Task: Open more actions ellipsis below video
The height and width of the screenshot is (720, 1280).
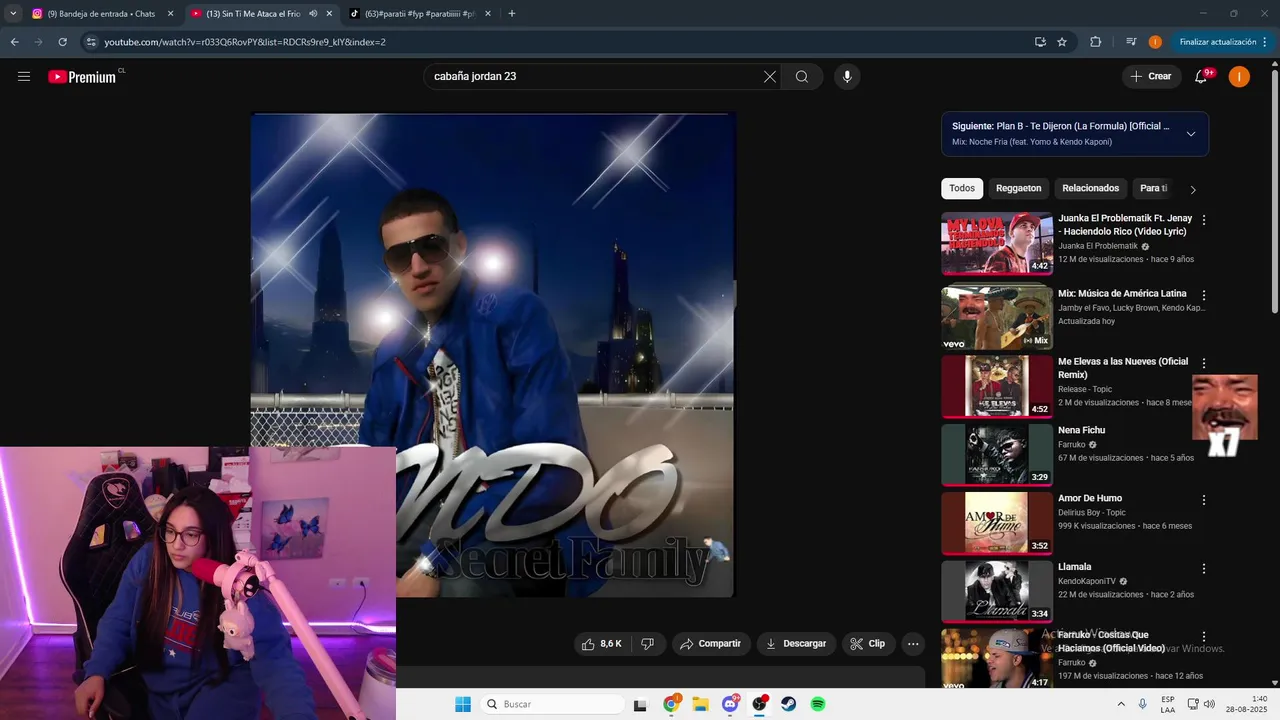Action: pos(913,644)
